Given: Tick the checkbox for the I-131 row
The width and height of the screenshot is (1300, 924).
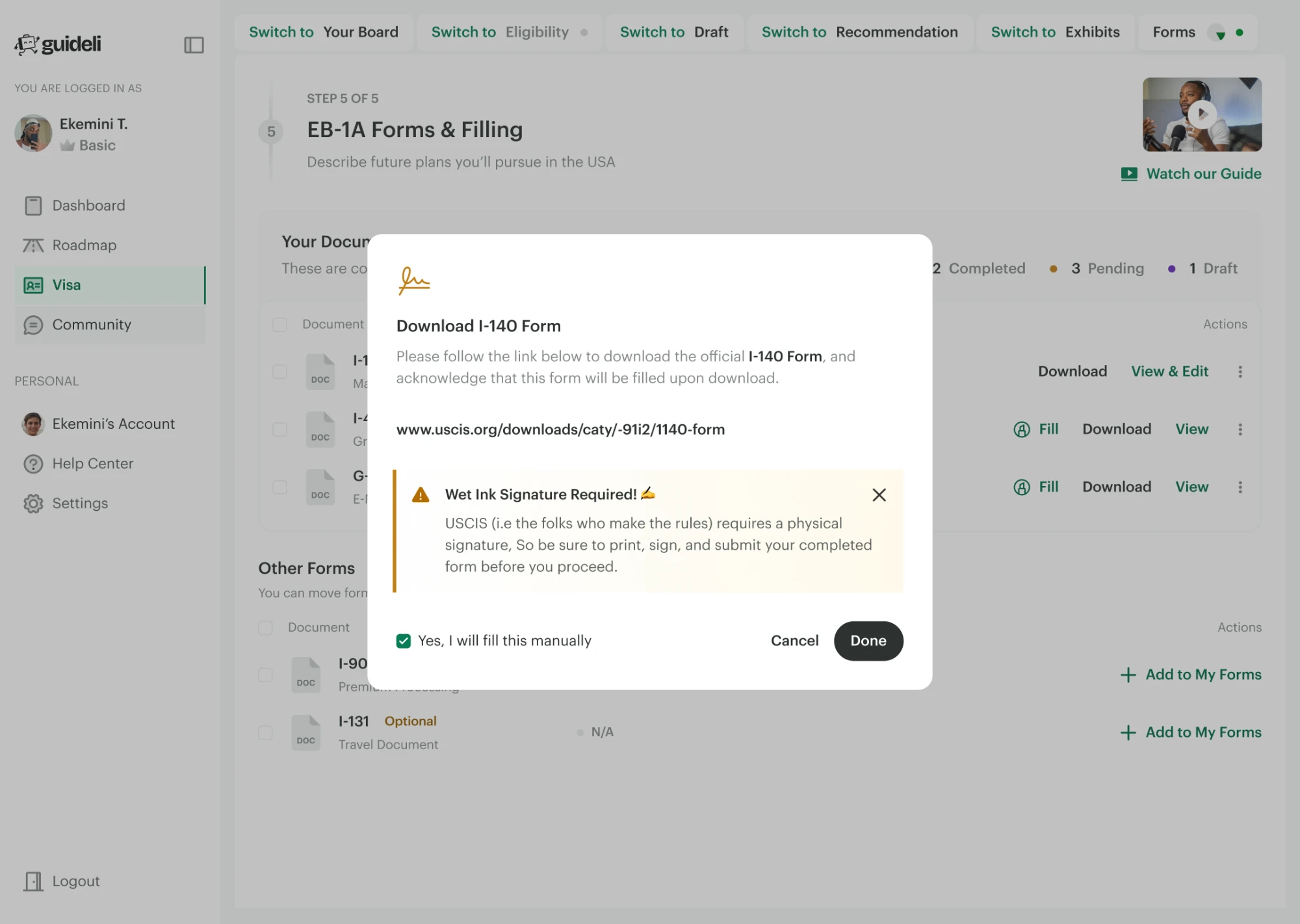Looking at the screenshot, I should [265, 732].
